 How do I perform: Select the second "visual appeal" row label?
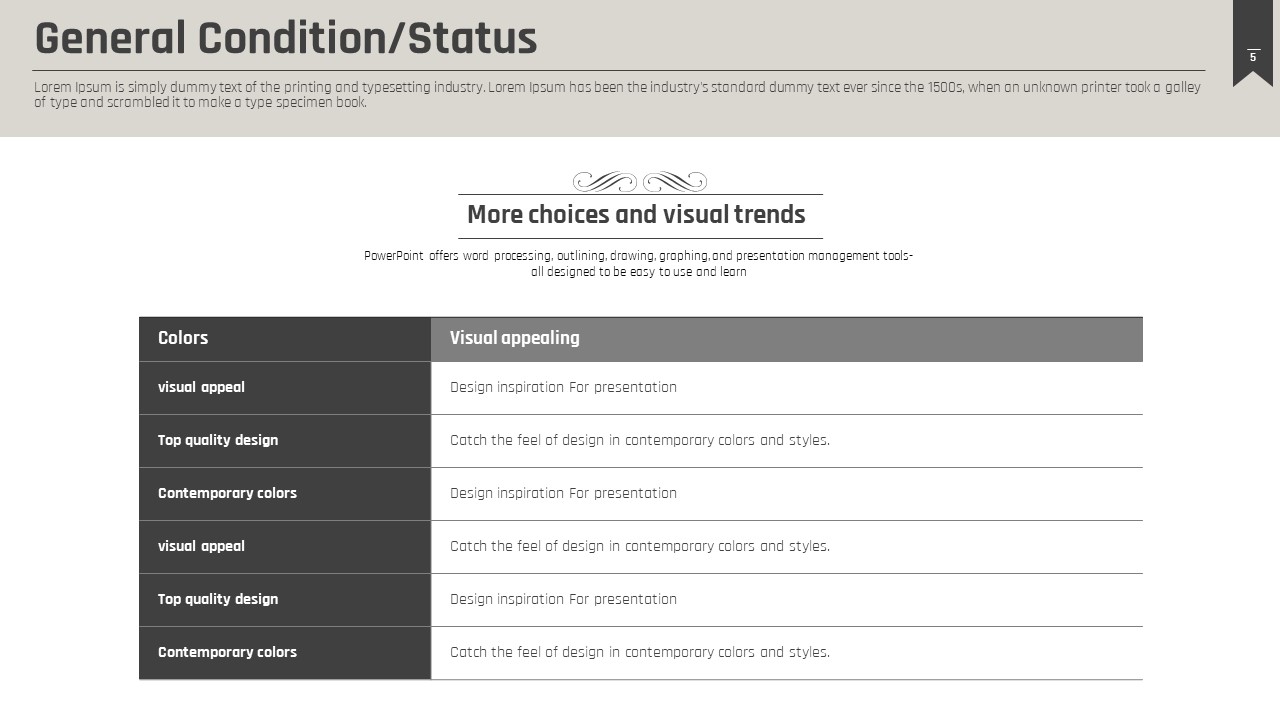pos(201,546)
